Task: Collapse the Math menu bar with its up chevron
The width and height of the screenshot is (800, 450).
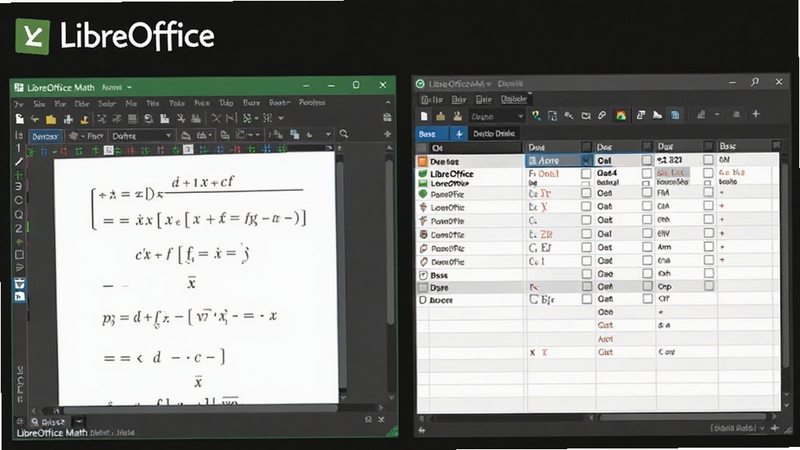Action: click(x=388, y=103)
